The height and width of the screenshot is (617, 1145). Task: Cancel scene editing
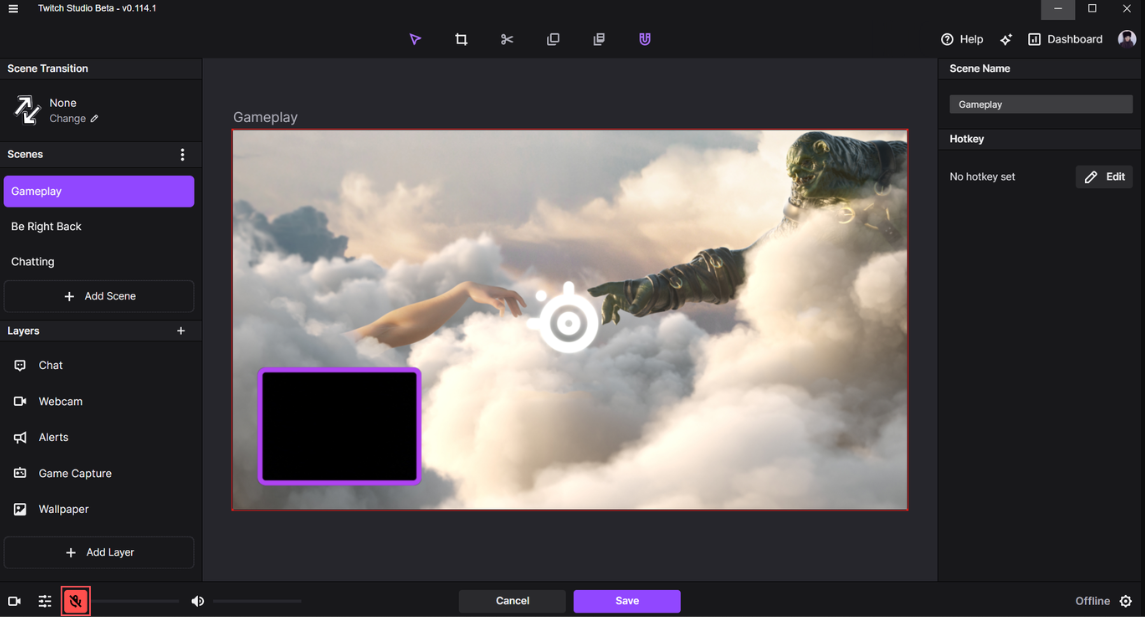512,601
